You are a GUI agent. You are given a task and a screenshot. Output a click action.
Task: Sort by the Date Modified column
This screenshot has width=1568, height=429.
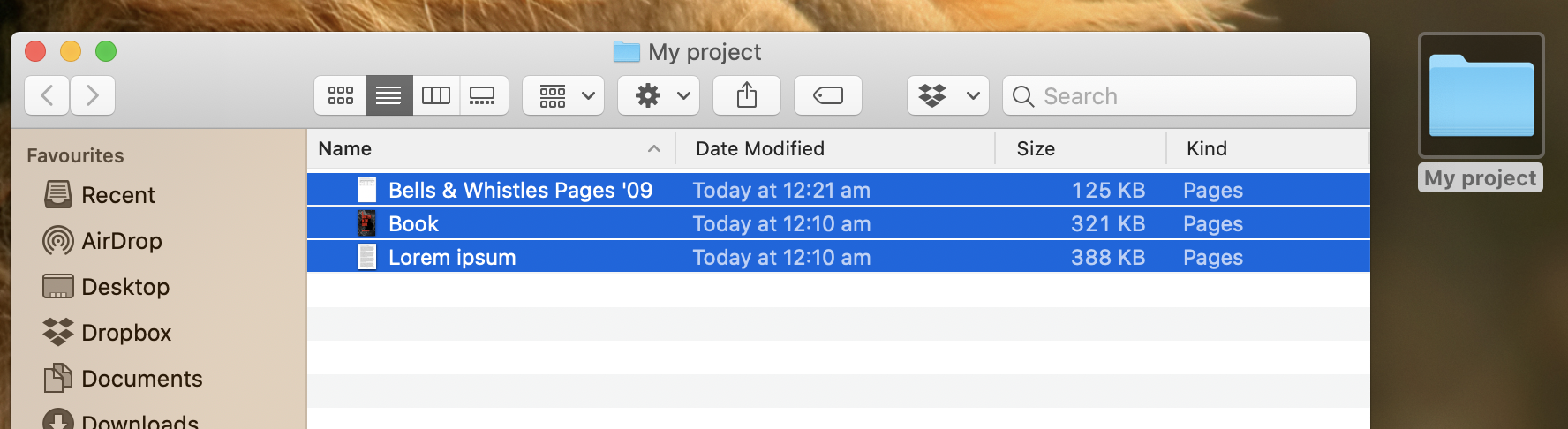click(760, 148)
